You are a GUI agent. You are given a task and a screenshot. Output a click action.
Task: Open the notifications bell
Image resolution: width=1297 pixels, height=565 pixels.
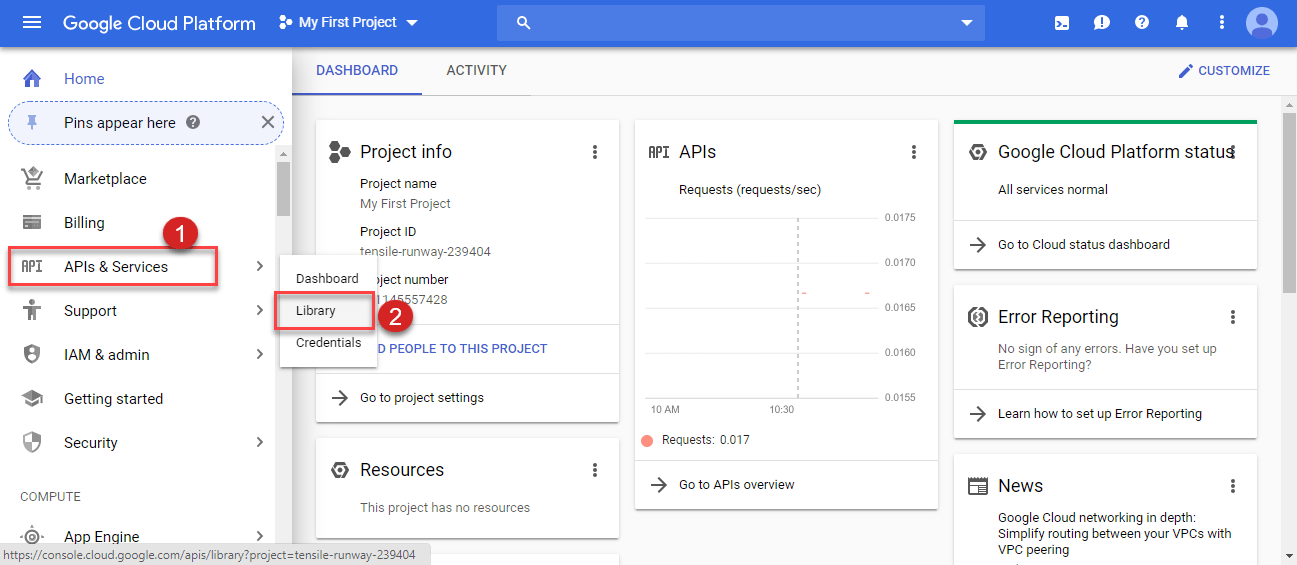click(x=1182, y=23)
